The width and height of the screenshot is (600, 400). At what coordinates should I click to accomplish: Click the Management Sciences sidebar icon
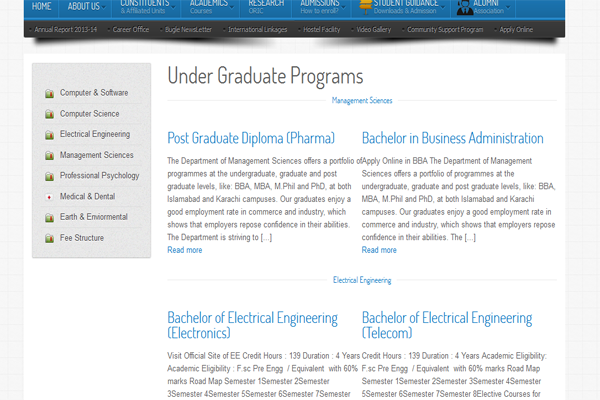click(x=49, y=155)
